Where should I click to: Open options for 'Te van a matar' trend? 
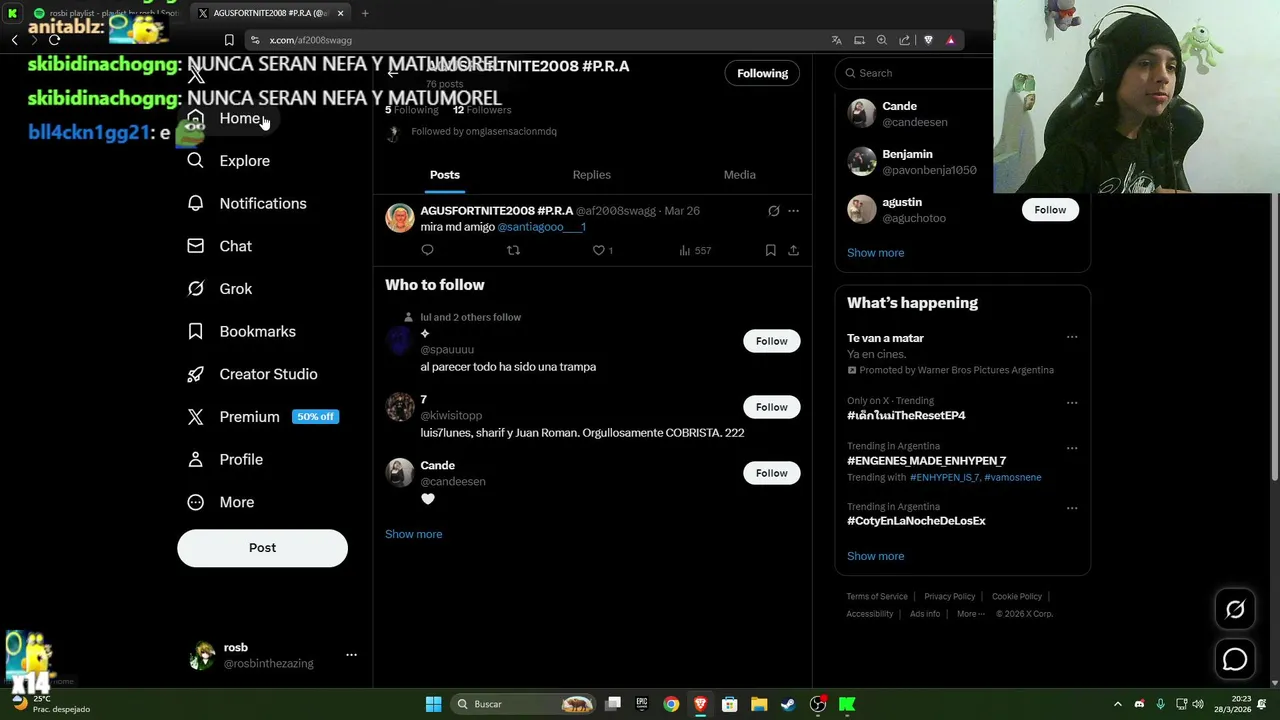[x=1072, y=337]
